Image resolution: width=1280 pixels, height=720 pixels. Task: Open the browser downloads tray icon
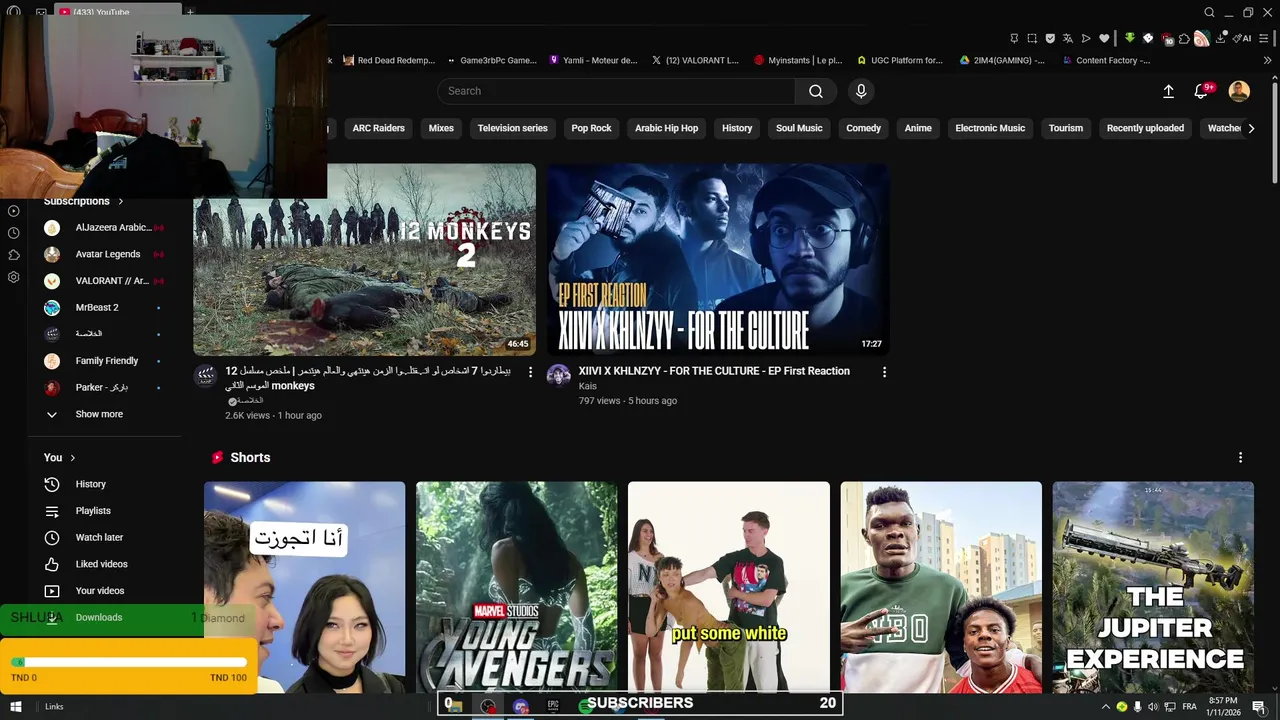pyautogui.click(x=1221, y=38)
